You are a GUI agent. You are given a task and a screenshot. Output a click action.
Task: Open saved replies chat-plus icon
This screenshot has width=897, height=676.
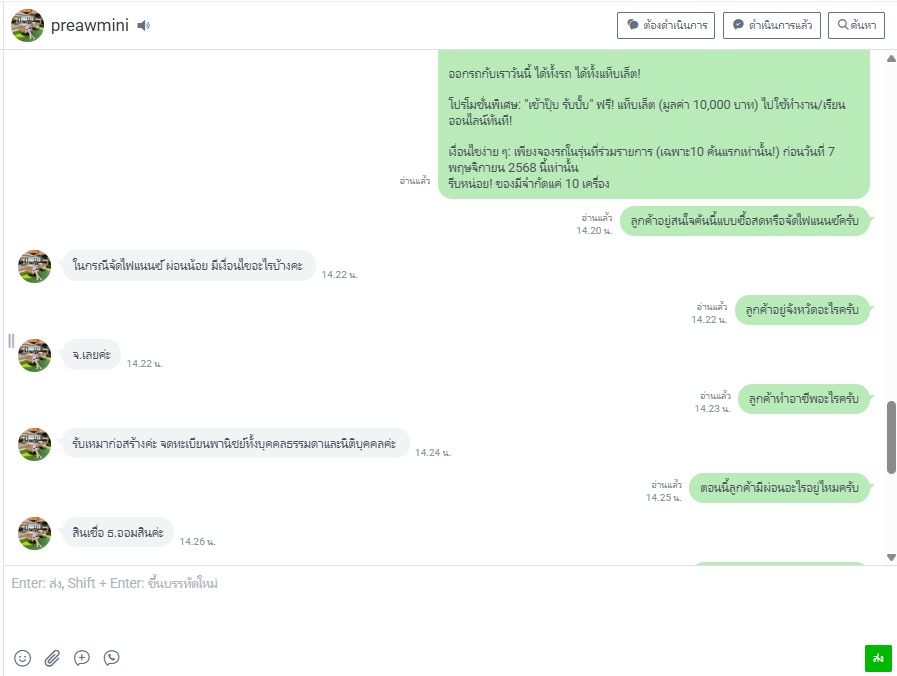(x=82, y=658)
